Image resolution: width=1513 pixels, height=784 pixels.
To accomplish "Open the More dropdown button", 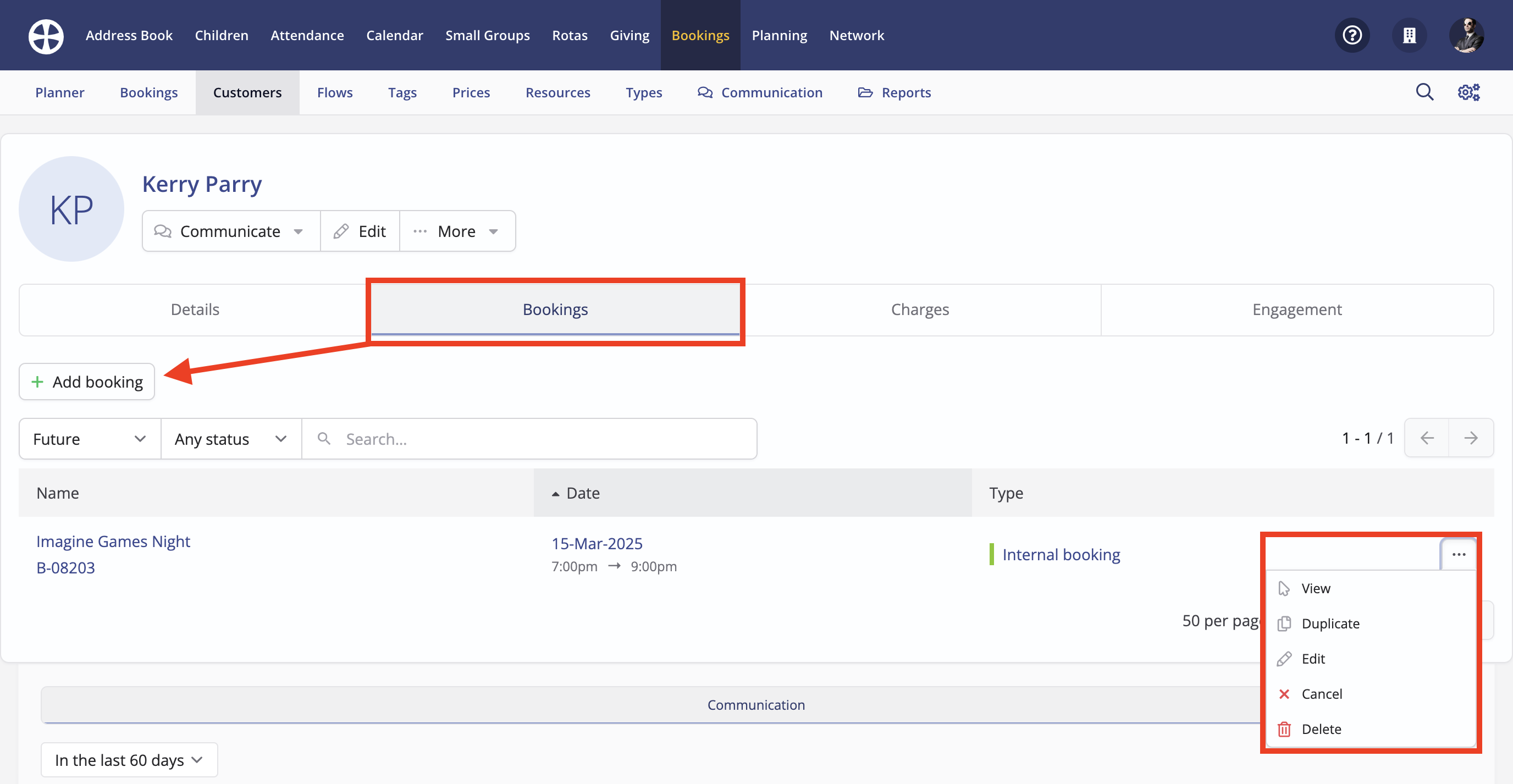I will 457,231.
